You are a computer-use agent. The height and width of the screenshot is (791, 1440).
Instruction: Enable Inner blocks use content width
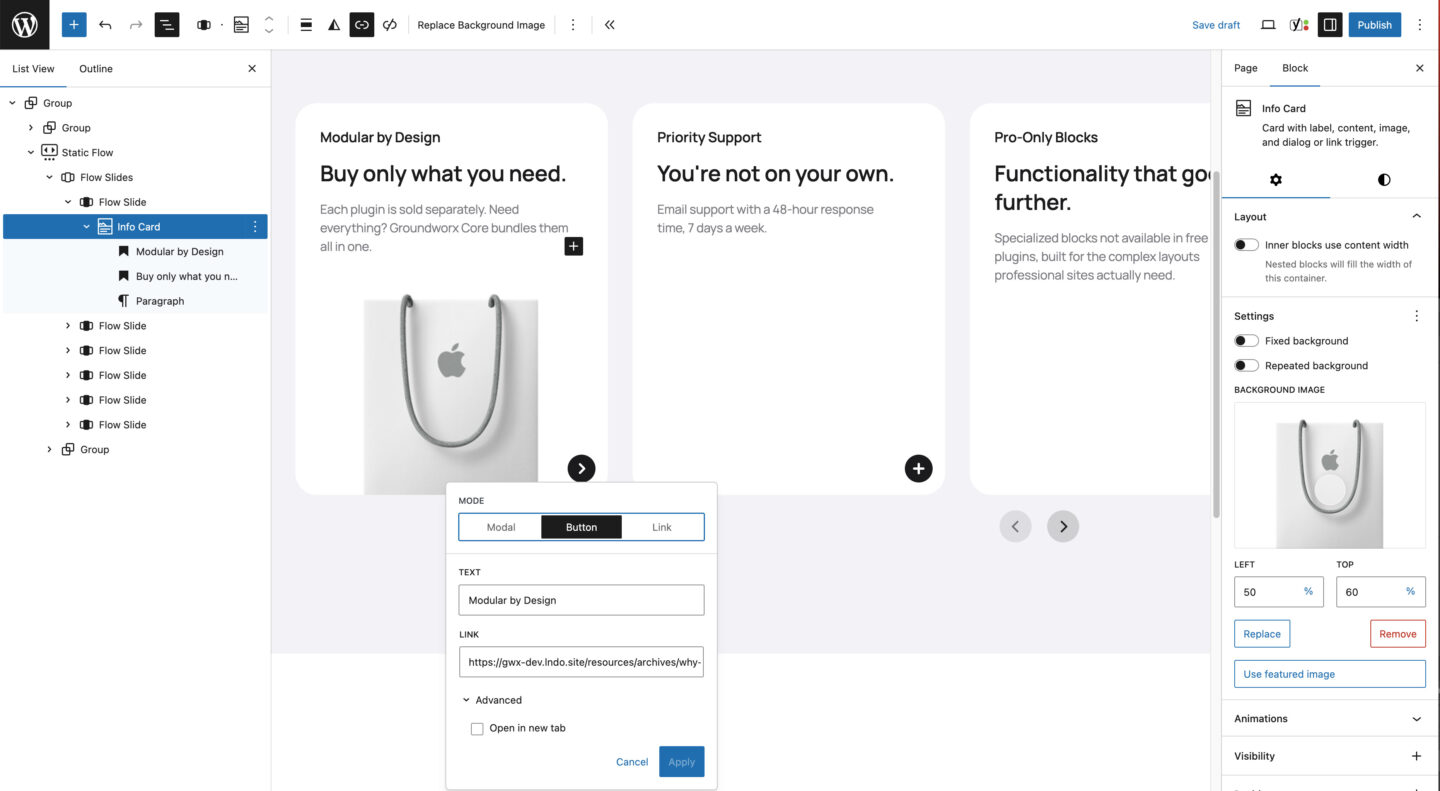click(x=1246, y=245)
